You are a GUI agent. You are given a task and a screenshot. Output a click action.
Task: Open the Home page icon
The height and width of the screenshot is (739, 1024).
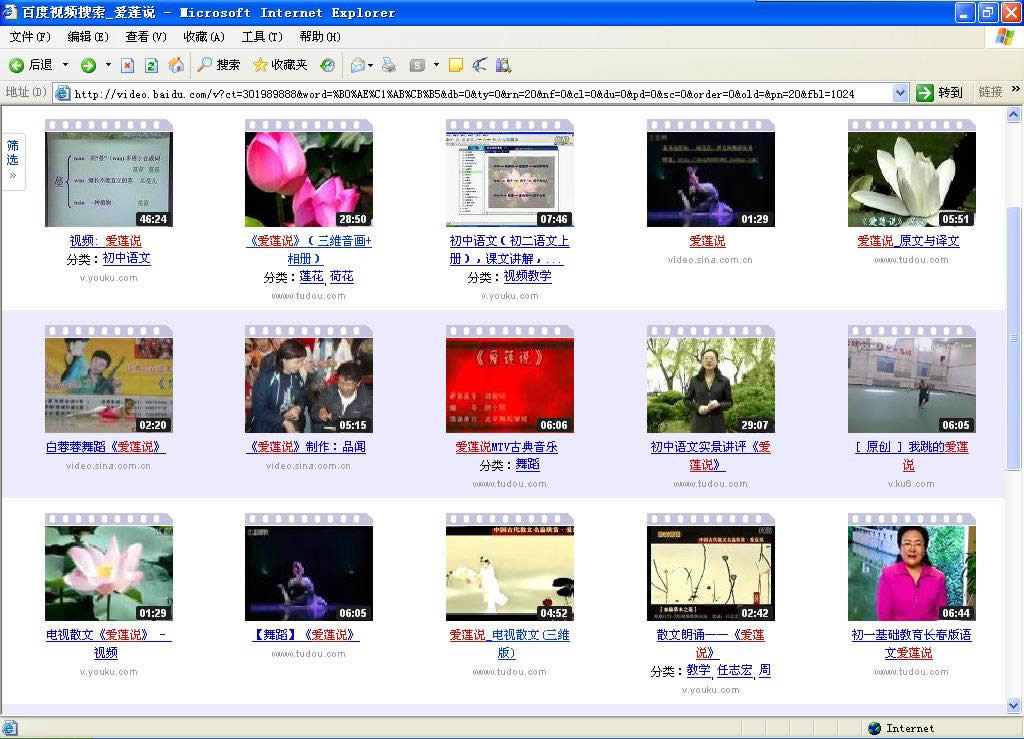(x=175, y=66)
